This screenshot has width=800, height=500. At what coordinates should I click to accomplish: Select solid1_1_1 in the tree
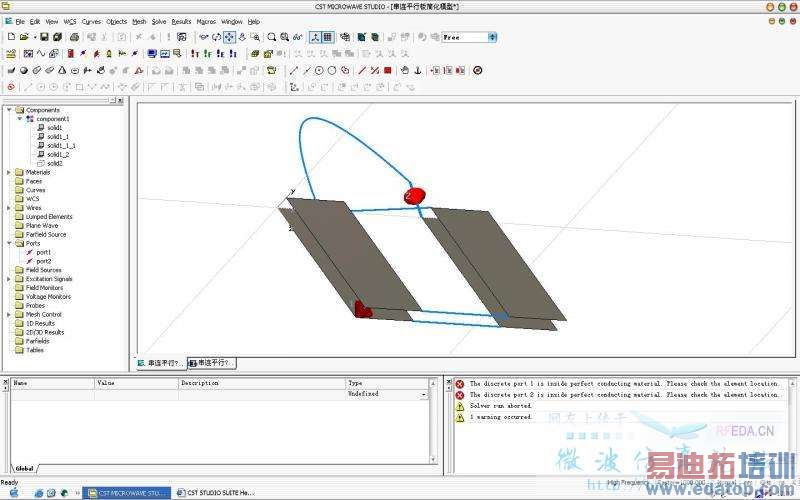61,146
